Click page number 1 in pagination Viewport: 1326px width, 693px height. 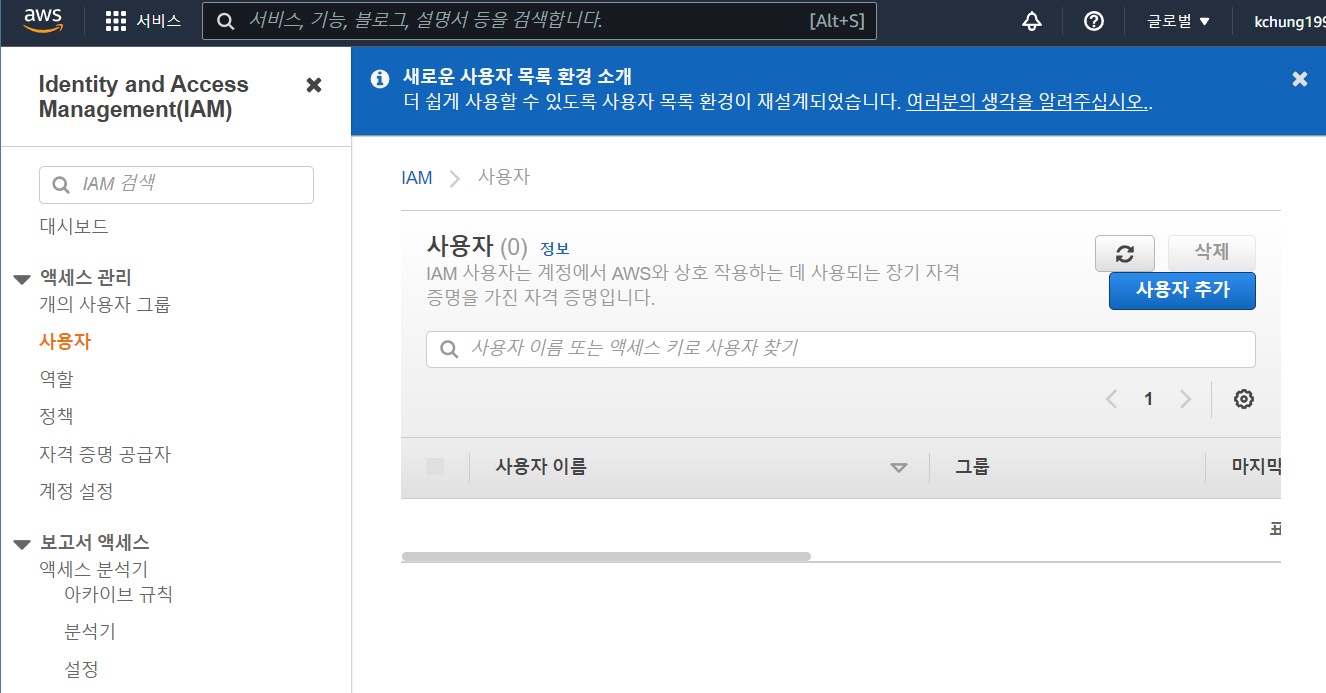pyautogui.click(x=1148, y=399)
